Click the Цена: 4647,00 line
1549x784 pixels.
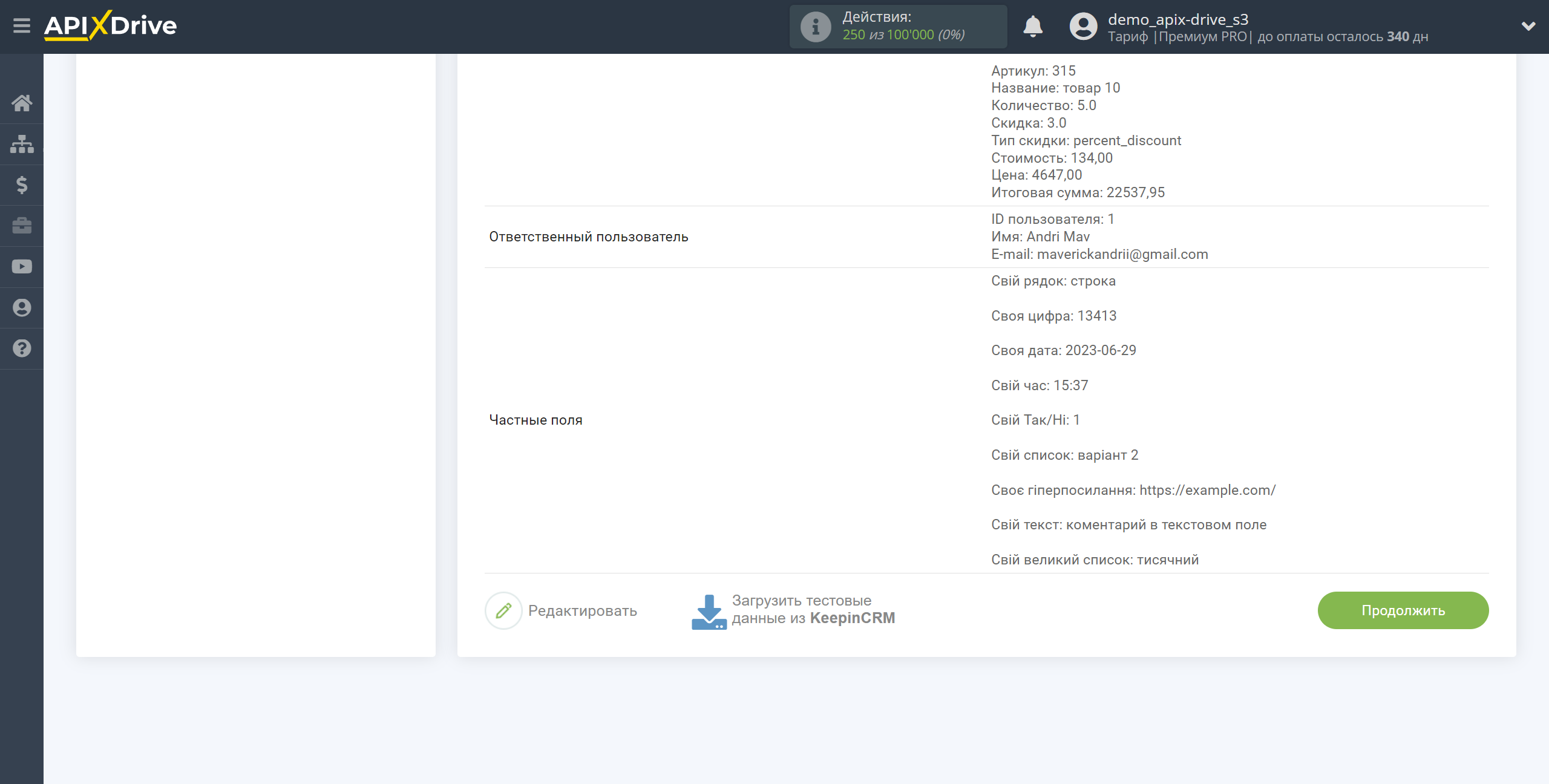coord(1036,175)
